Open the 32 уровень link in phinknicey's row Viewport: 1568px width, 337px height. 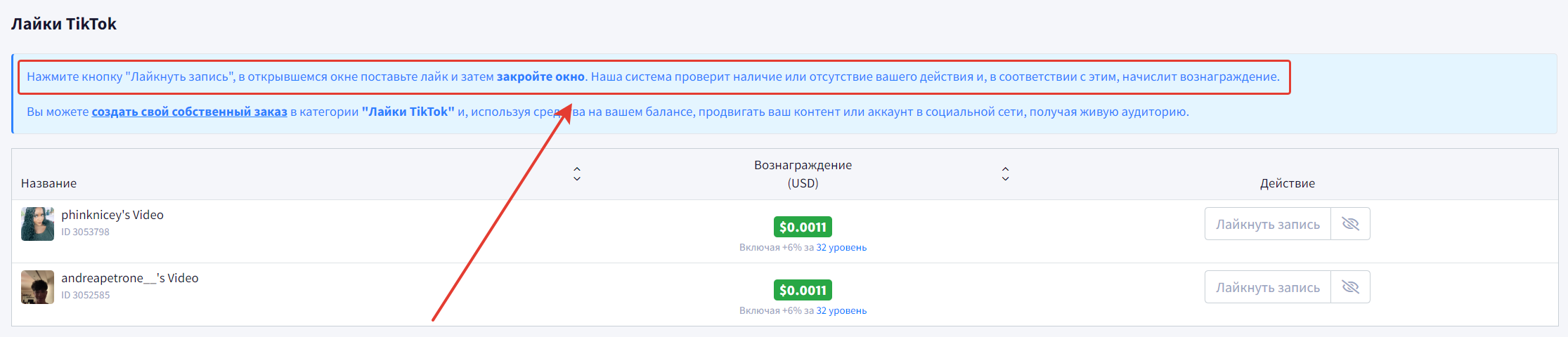point(841,247)
